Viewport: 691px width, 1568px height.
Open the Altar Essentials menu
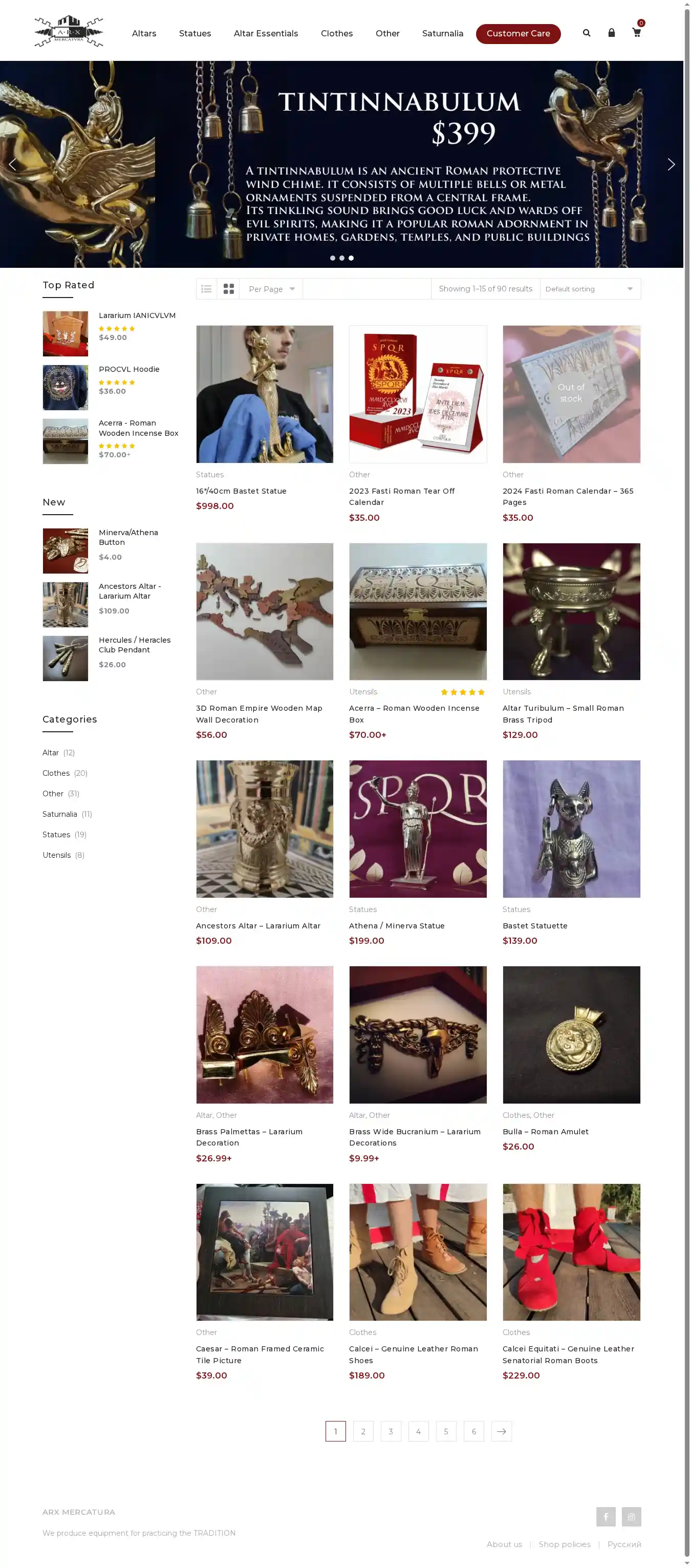point(266,33)
